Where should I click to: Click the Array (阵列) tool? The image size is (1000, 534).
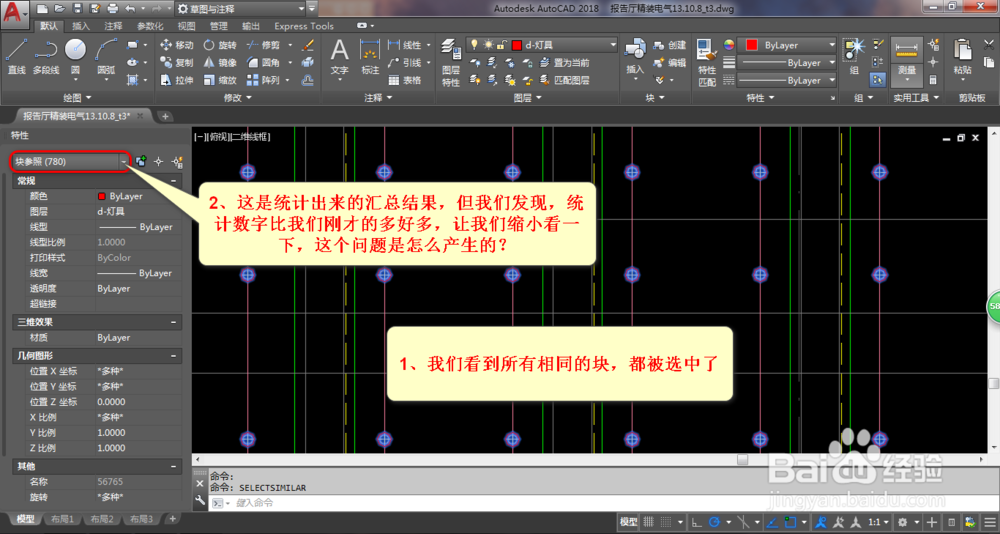click(x=263, y=80)
